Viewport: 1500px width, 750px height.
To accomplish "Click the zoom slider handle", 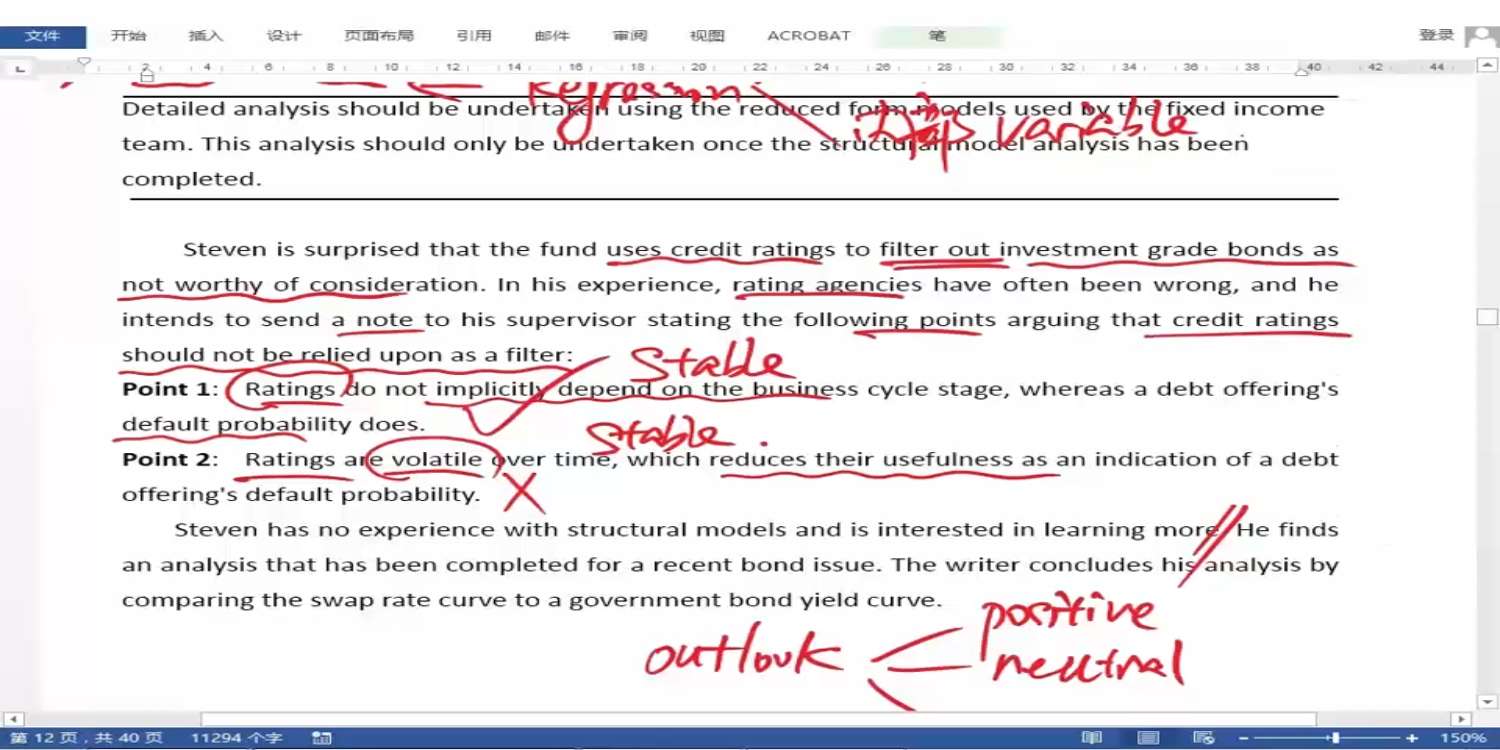I will pyautogui.click(x=1335, y=738).
